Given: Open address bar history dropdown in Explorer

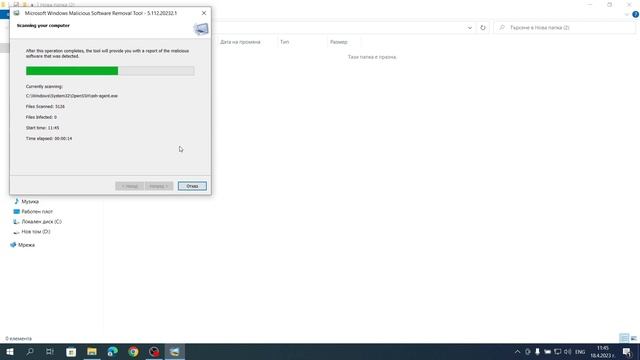Looking at the screenshot, I should pyautogui.click(x=470, y=28).
